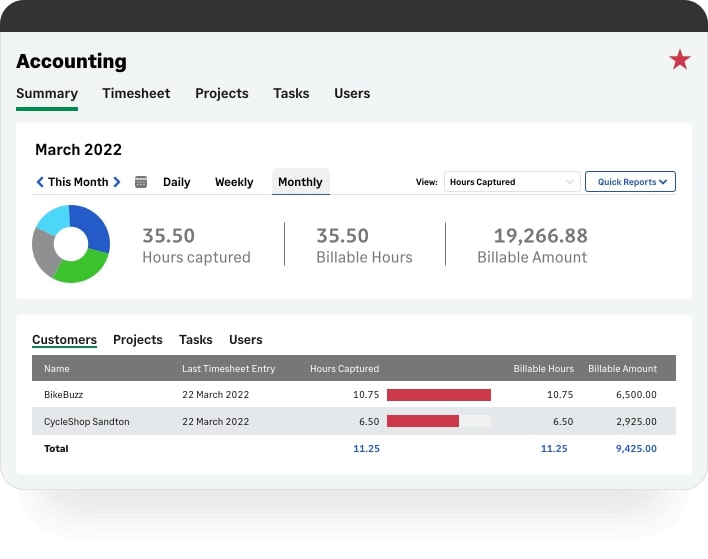708x559 pixels.
Task: Open the BikeBuzz customer row
Action: pos(62,395)
